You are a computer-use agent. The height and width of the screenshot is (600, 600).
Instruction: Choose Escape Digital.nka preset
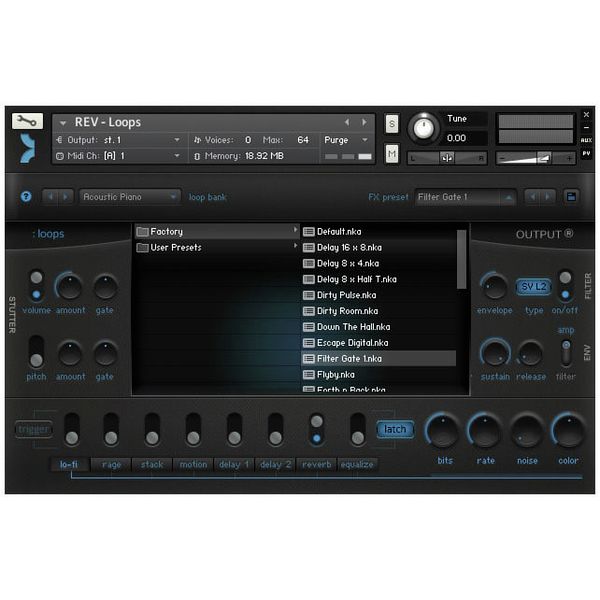[378, 343]
